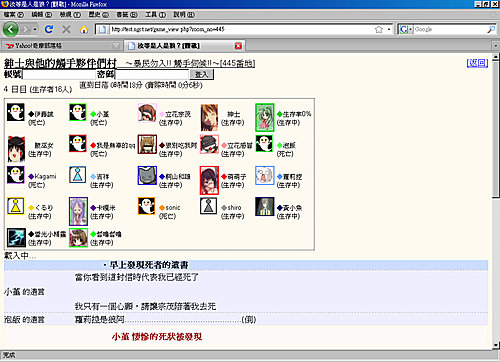Click the white-face avatar of 蘿莉控

265,175
